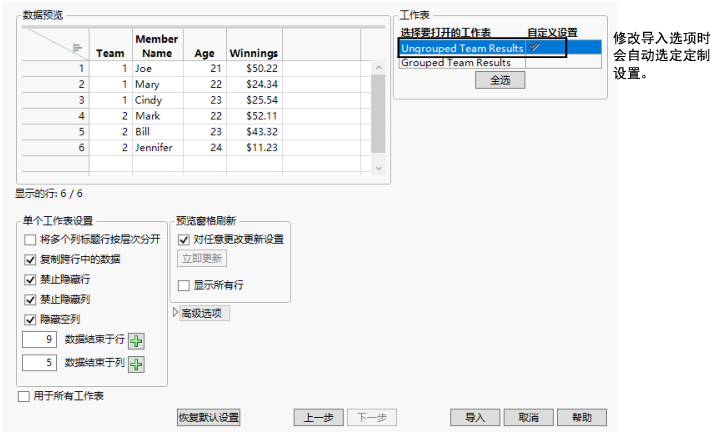Click the column options icon in the preview table corner
Image resolution: width=713 pixels, height=434 pixels.
point(77,48)
